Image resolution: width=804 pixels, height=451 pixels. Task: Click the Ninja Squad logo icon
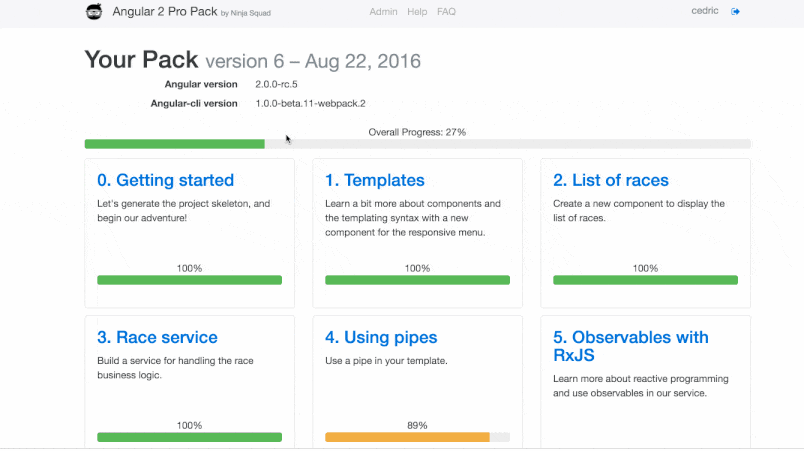click(x=94, y=11)
